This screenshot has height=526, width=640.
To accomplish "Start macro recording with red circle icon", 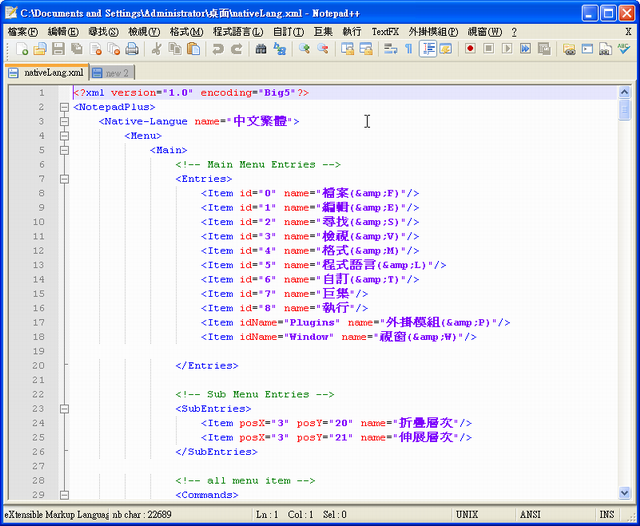I will pyautogui.click(x=470, y=49).
